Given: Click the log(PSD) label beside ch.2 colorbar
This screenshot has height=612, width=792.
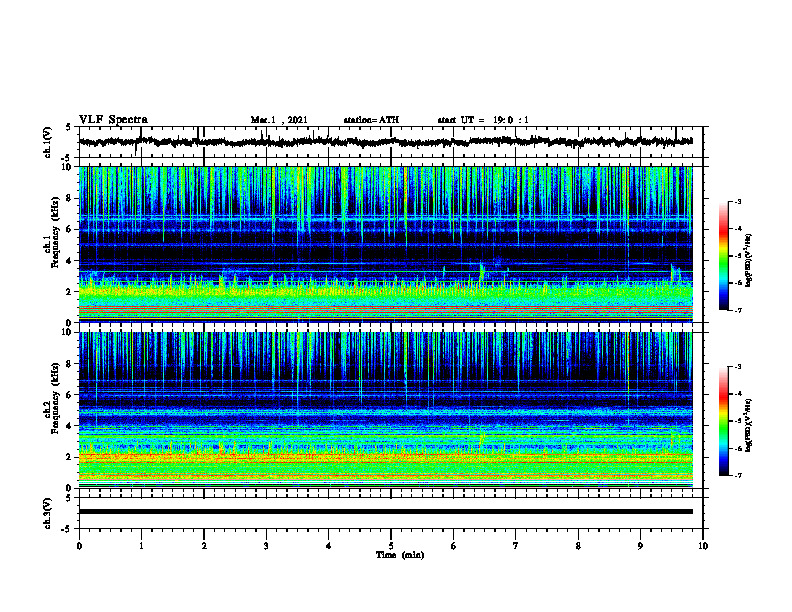Looking at the screenshot, I should (749, 425).
